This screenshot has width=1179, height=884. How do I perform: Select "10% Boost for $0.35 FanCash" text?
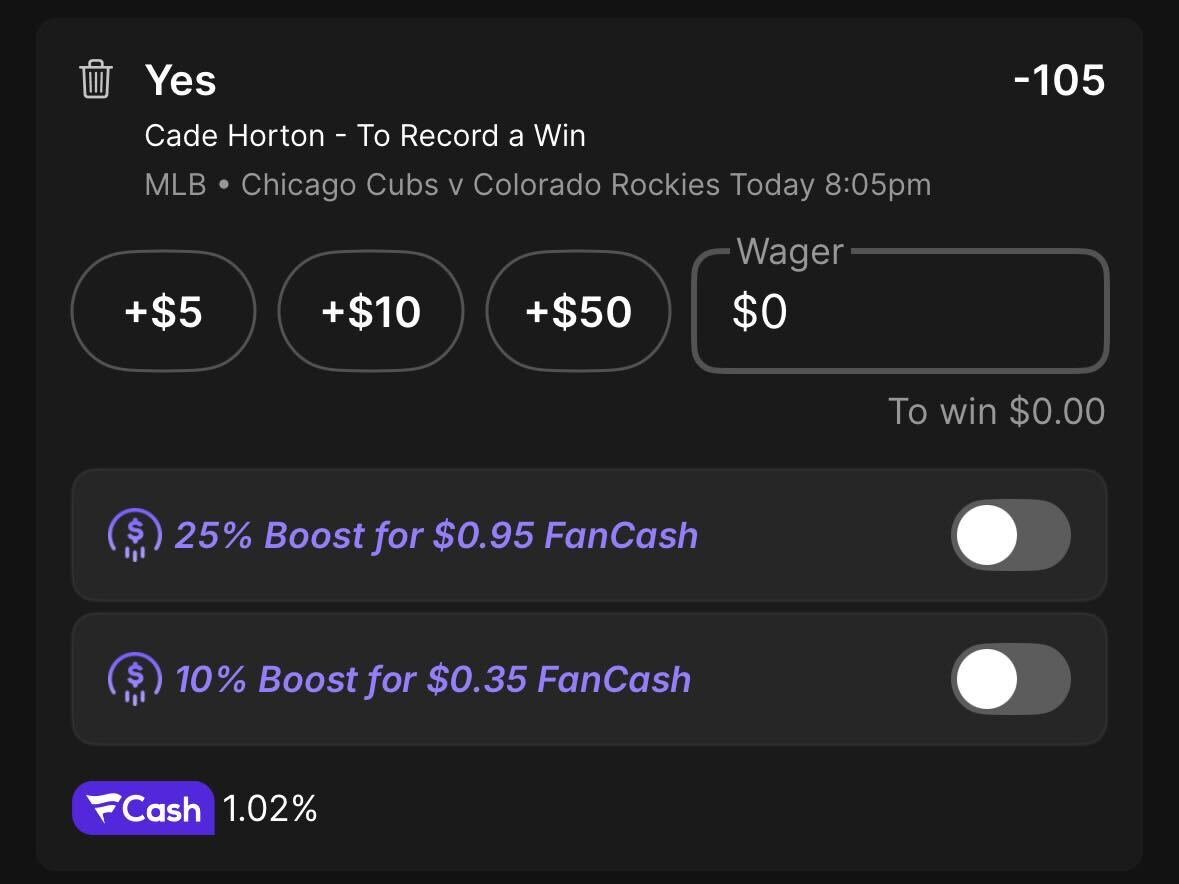pos(433,680)
